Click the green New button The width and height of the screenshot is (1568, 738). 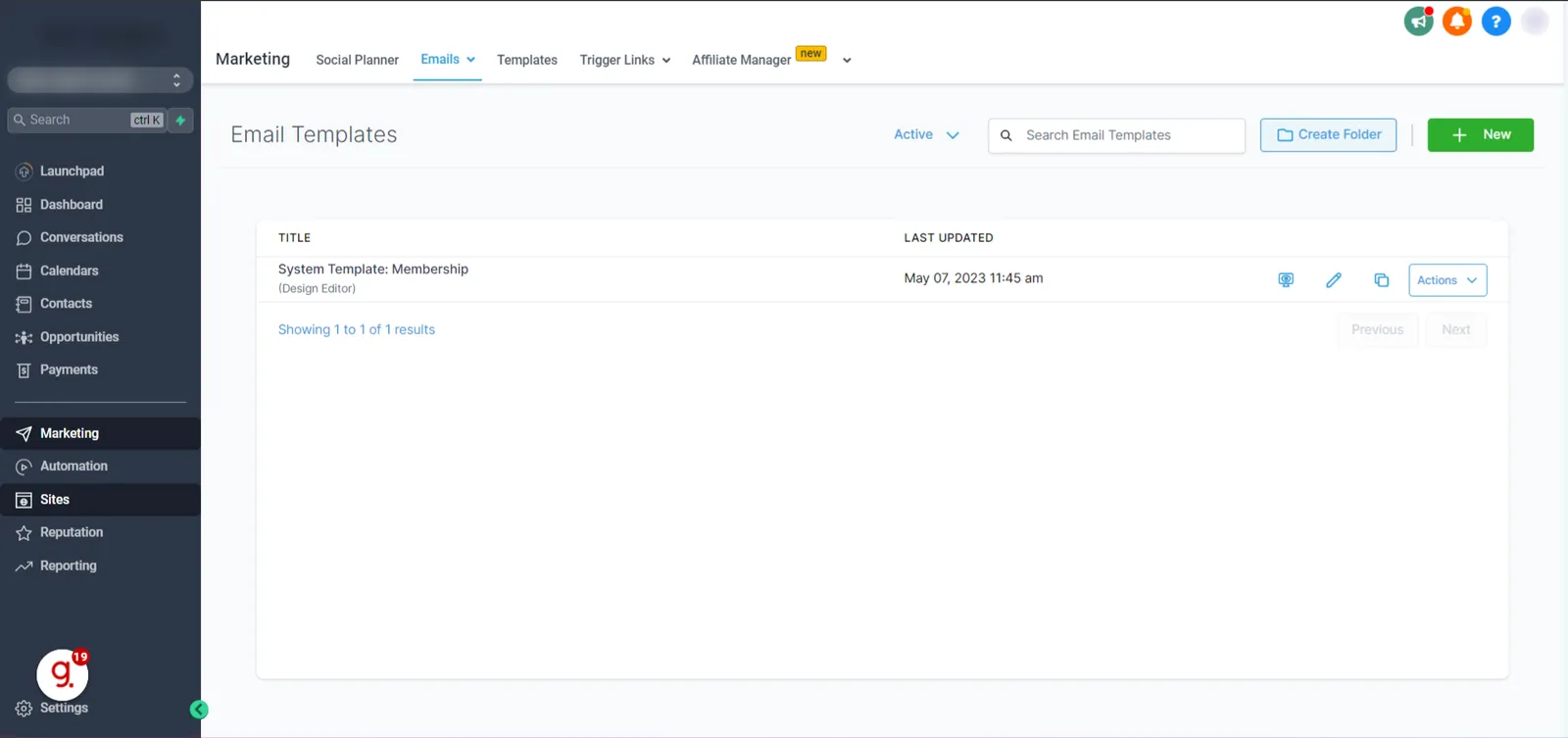(x=1480, y=134)
